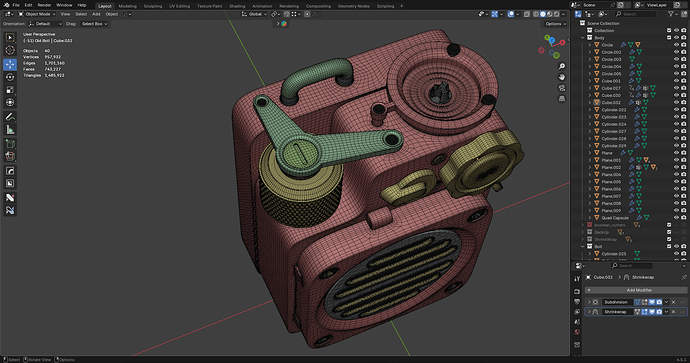Remove the Subdivision modifier with X
The width and height of the screenshot is (690, 363).
pos(673,302)
